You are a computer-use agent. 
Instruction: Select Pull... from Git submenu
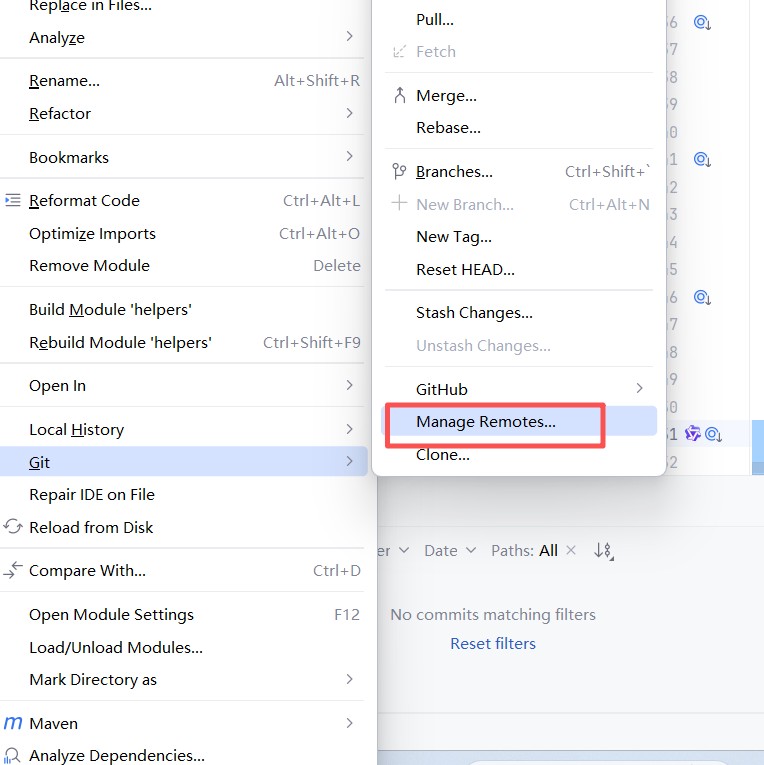coord(519,20)
